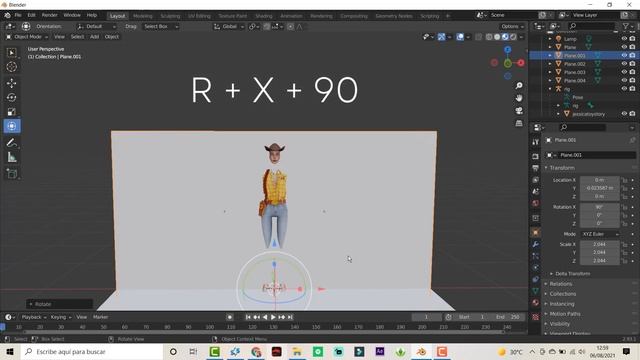640x360 pixels.
Task: Play the animation forward
Action: click(x=273, y=317)
